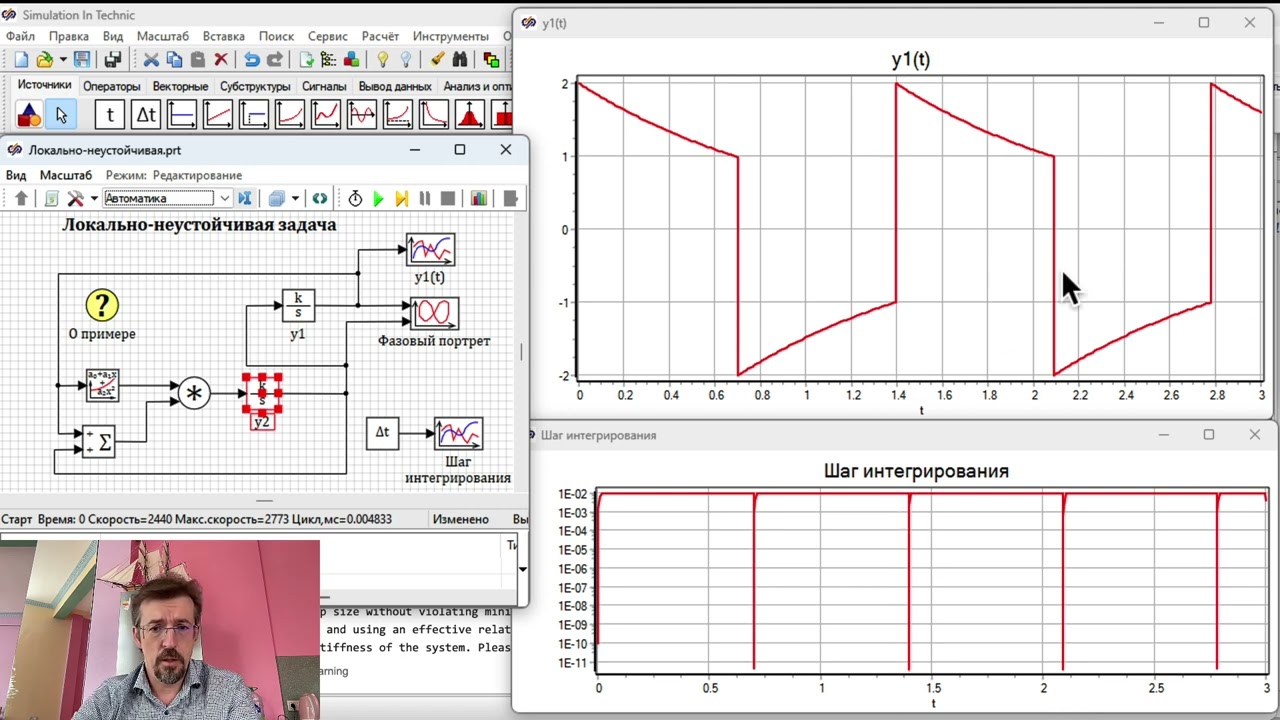The height and width of the screenshot is (720, 1280).
Task: Select the Δt source block in palette
Action: pos(146,115)
